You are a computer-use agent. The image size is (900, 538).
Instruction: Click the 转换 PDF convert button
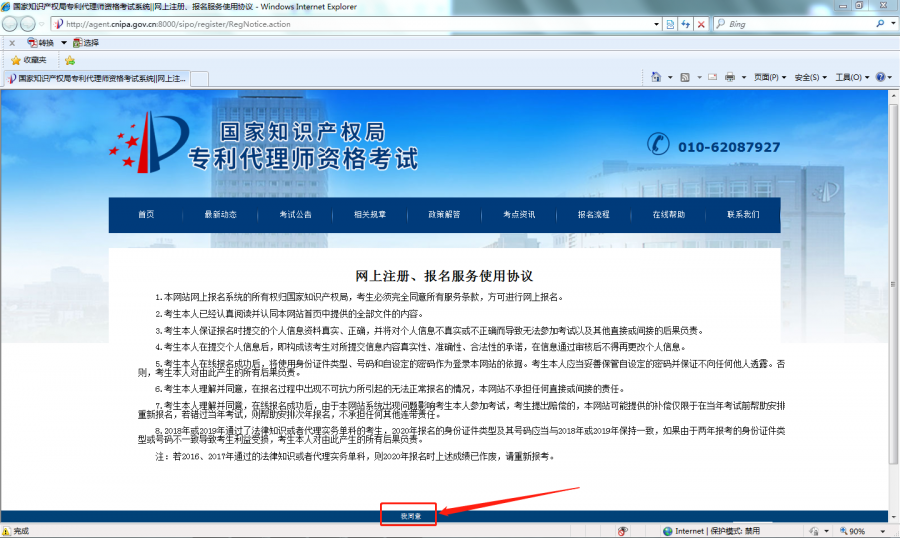(x=41, y=43)
